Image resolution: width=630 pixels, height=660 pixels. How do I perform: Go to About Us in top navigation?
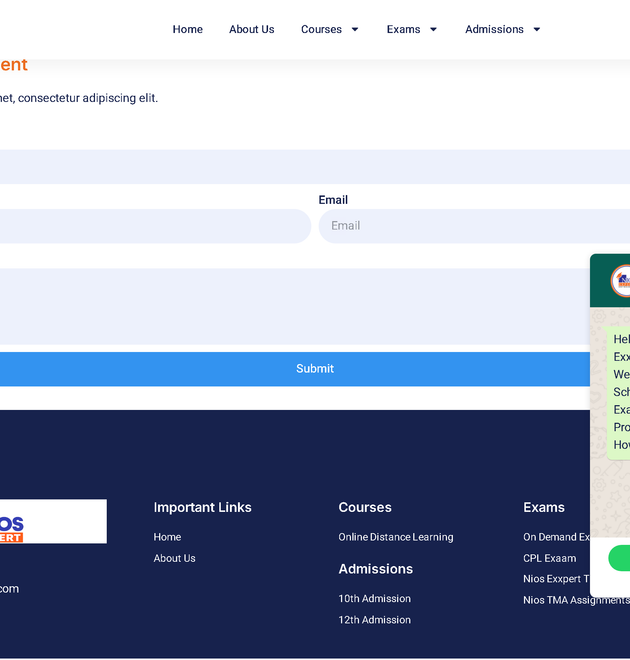(x=252, y=29)
